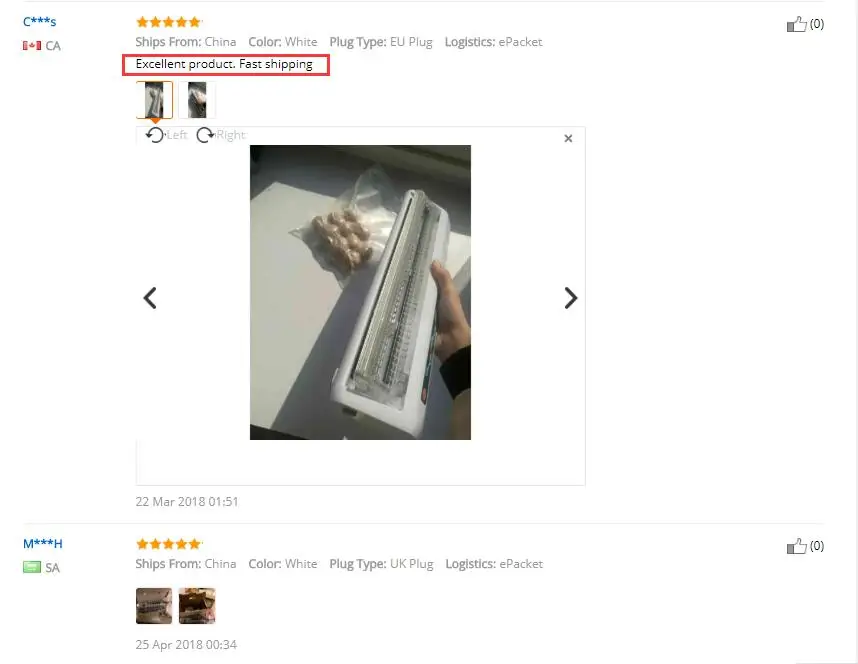Go to previous review photo arrow
The image size is (858, 664).
pyautogui.click(x=150, y=298)
